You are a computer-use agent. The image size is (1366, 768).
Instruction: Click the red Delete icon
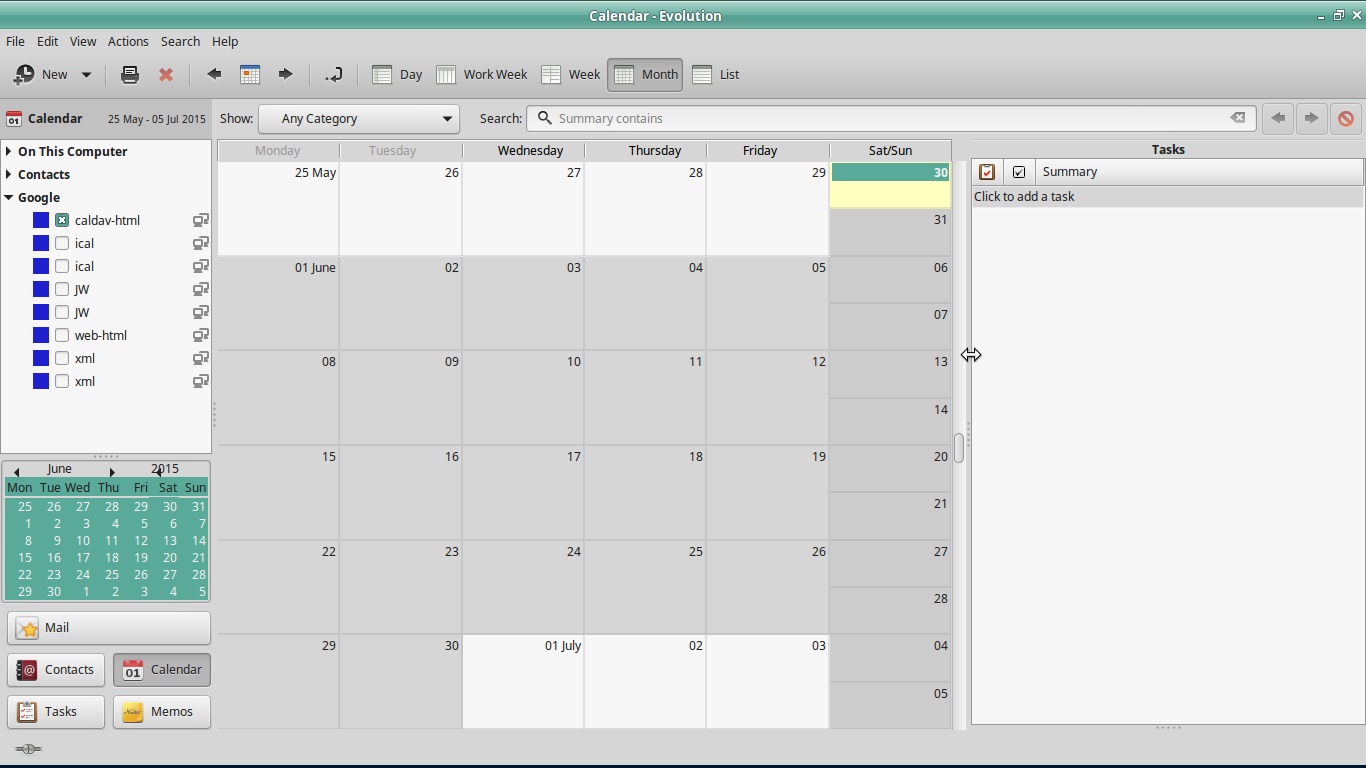166,74
